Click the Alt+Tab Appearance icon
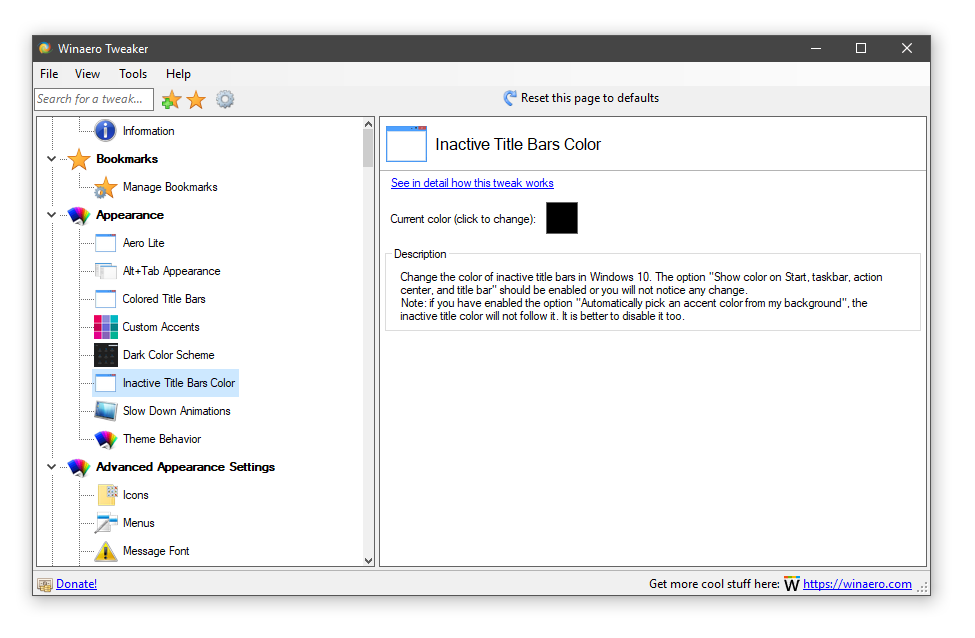 pos(105,271)
